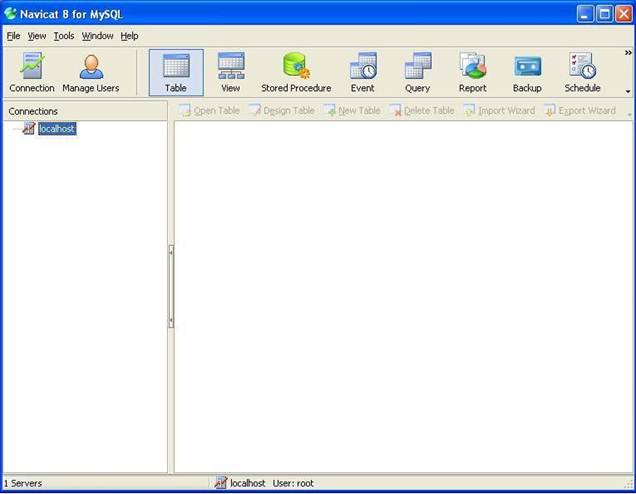Open Manage Users
Viewport: 636px width, 494px height.
(91, 72)
